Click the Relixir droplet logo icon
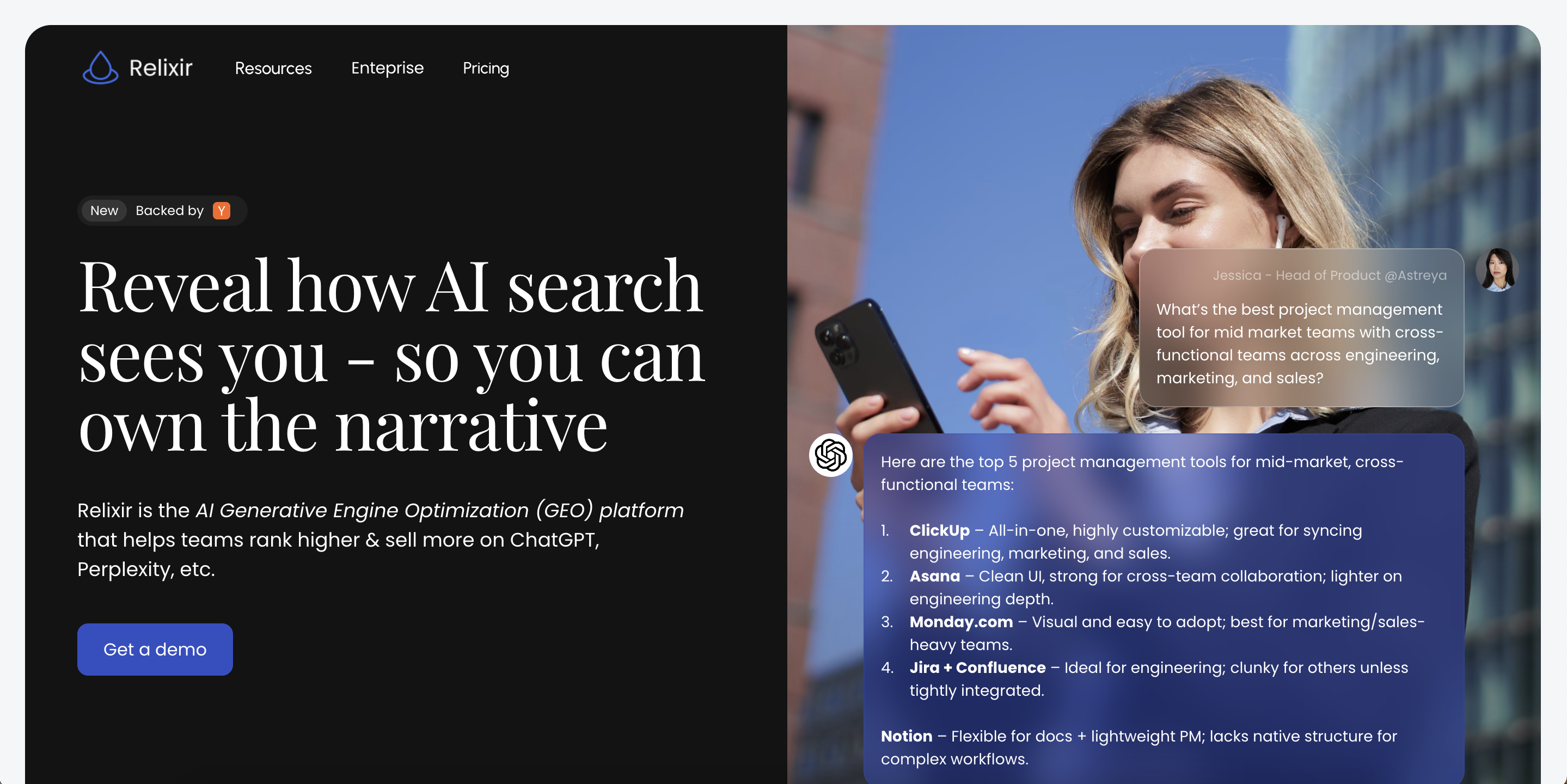The image size is (1567, 784). click(100, 68)
